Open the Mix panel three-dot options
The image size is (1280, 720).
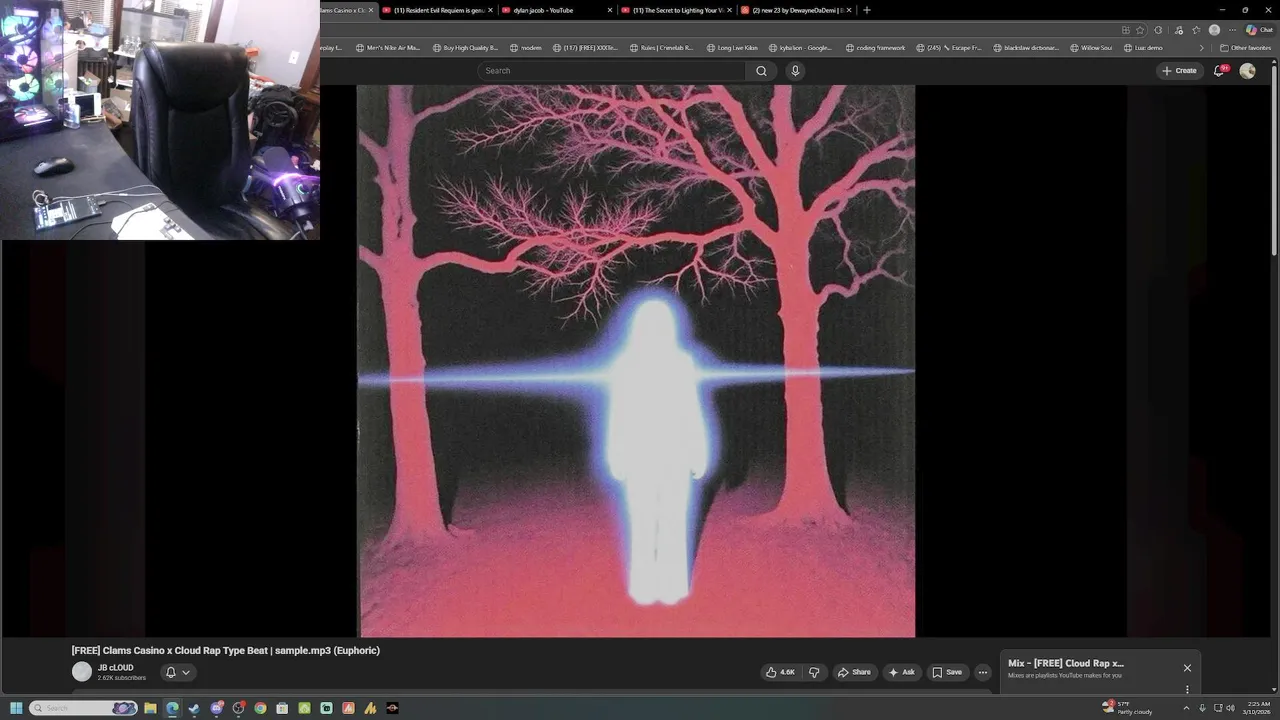point(1187,689)
